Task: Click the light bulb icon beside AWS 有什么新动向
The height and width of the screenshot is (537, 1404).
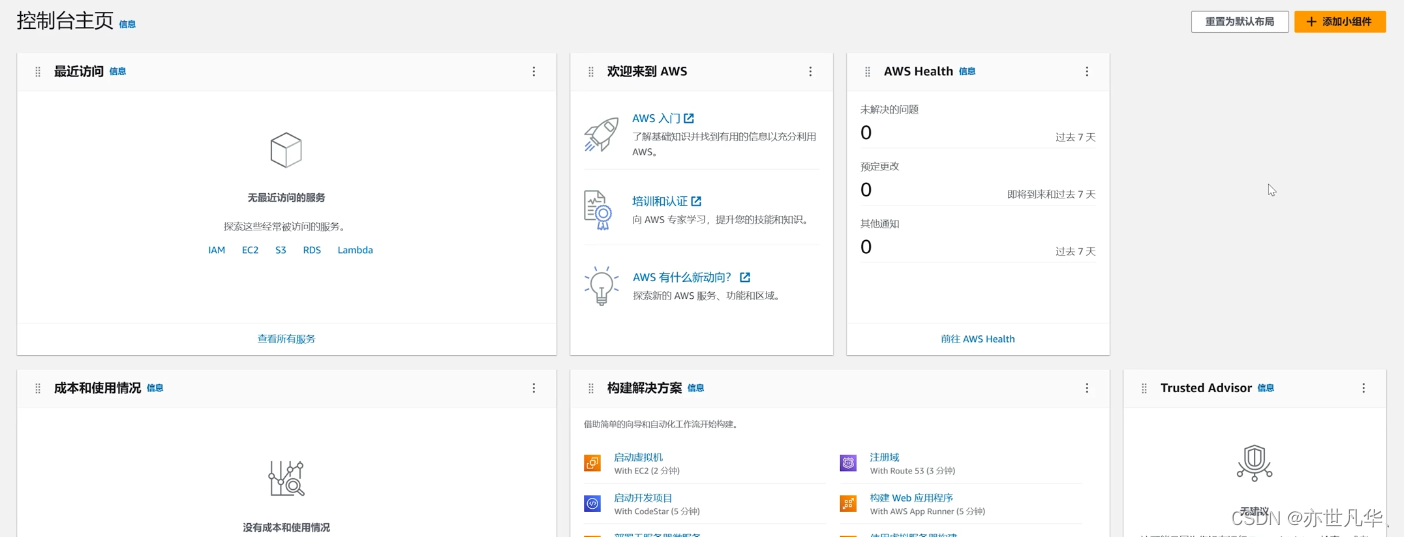Action: pos(601,286)
